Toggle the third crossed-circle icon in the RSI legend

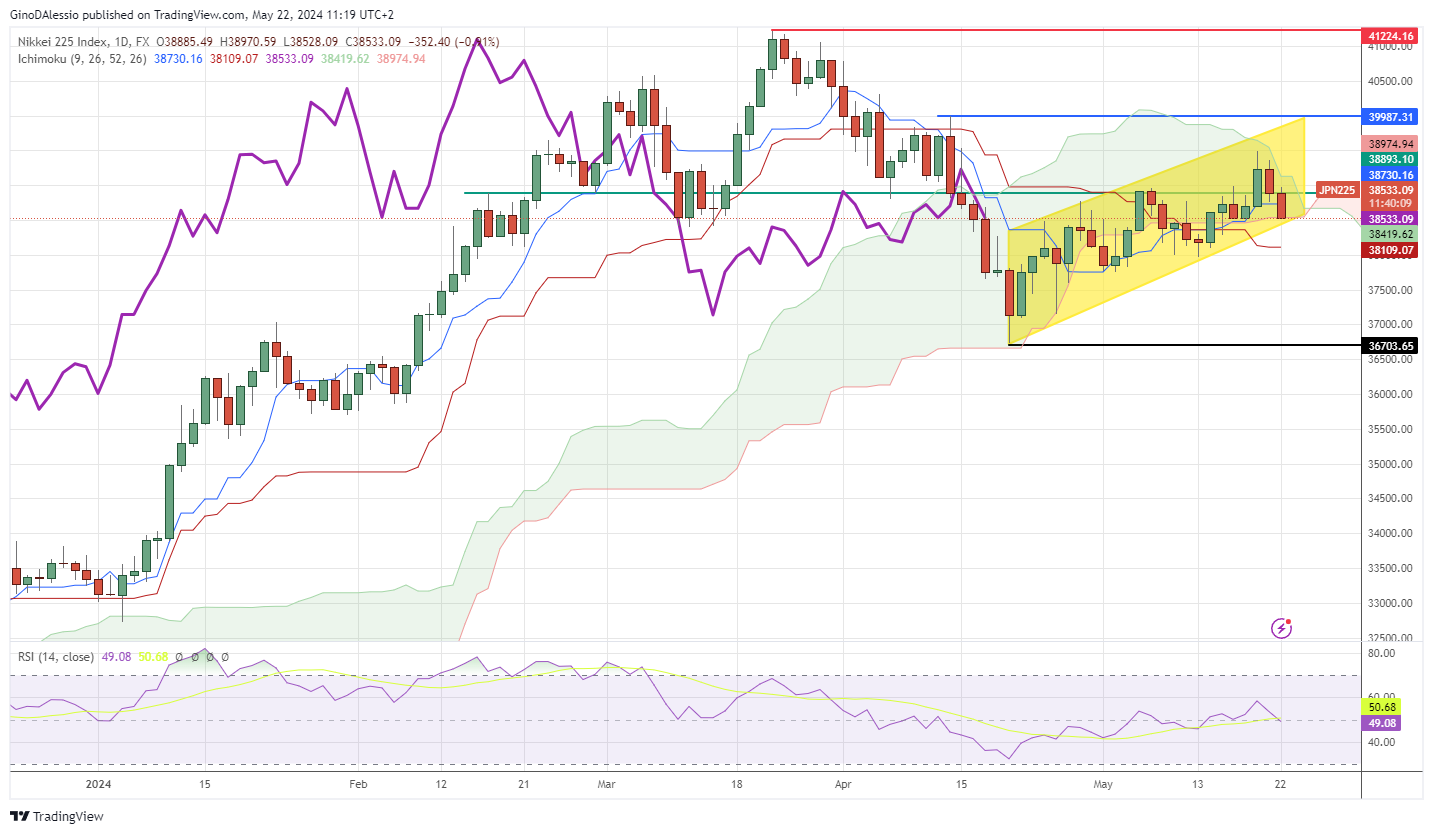coord(209,657)
